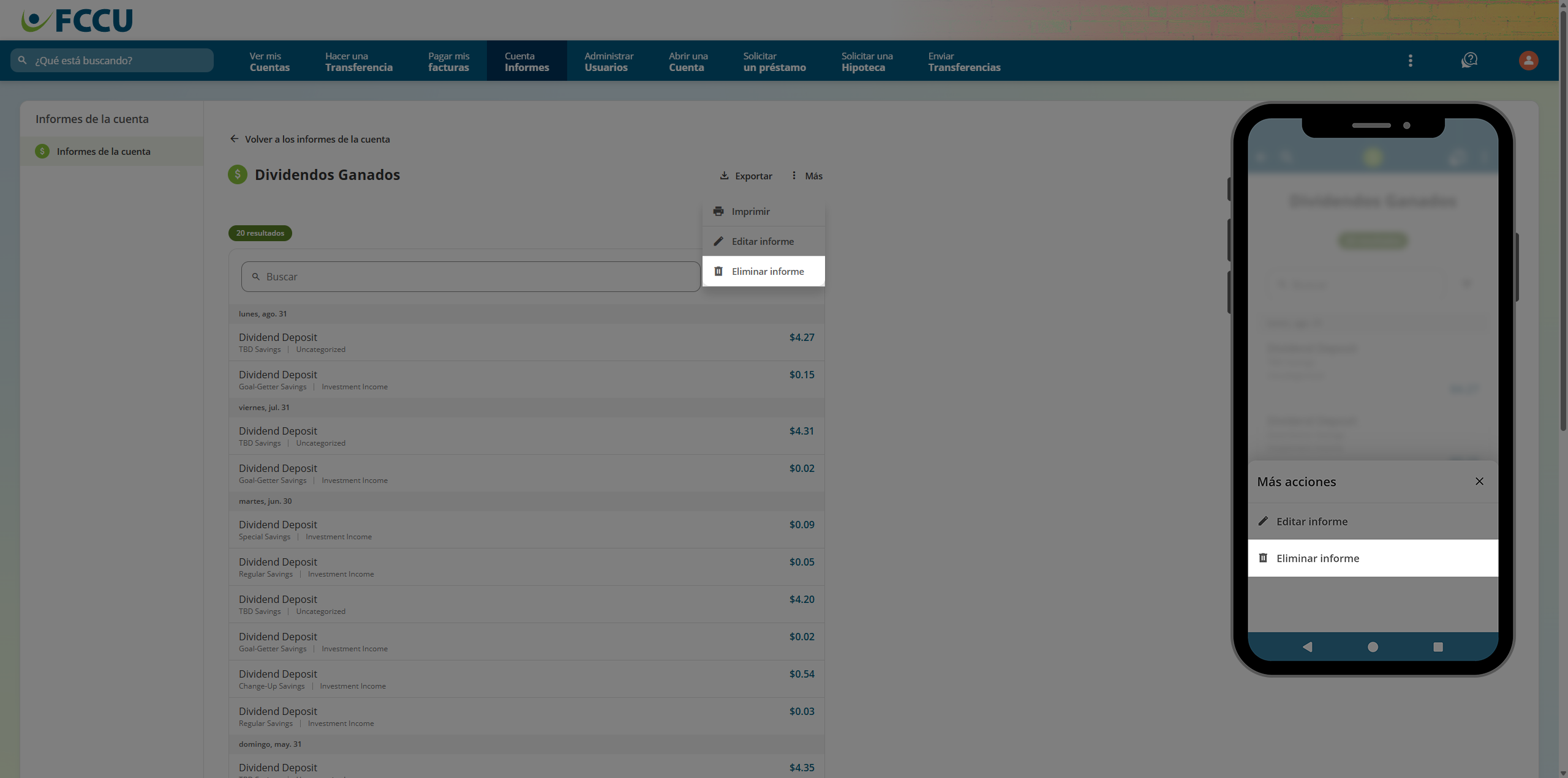Screen dimensions: 1568x778
Task: Open $0.03 Regular Savings deposit row
Action: click(526, 716)
